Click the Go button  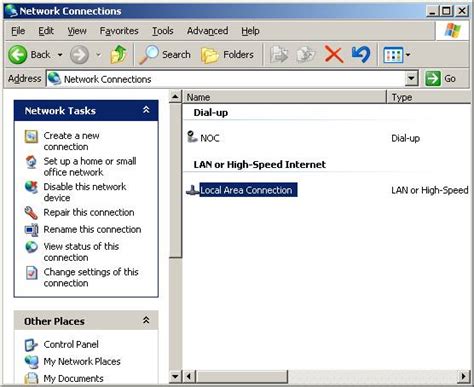[440, 79]
